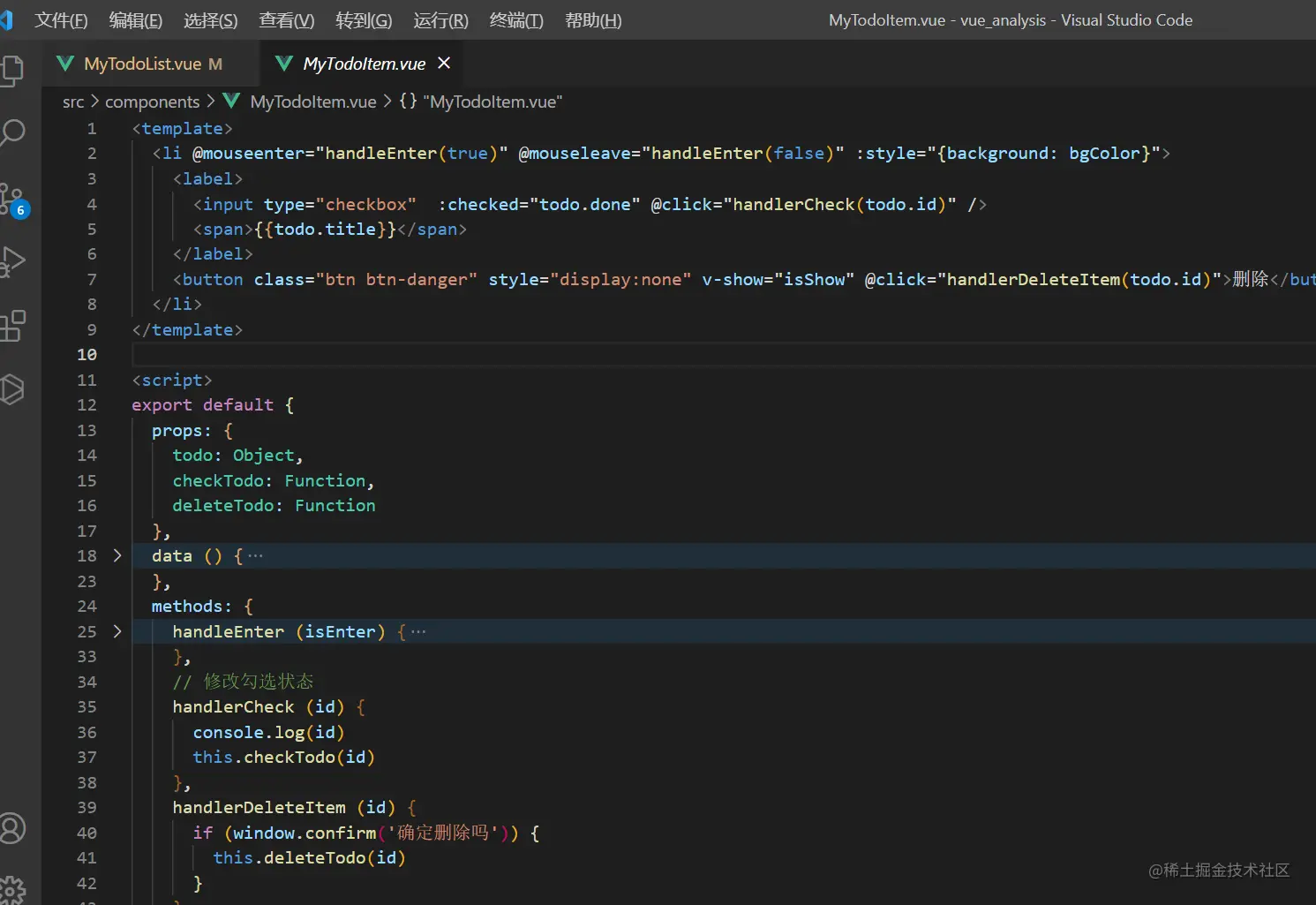Click 'btn btn-danger' class value
The height and width of the screenshot is (905, 1316).
coord(396,280)
